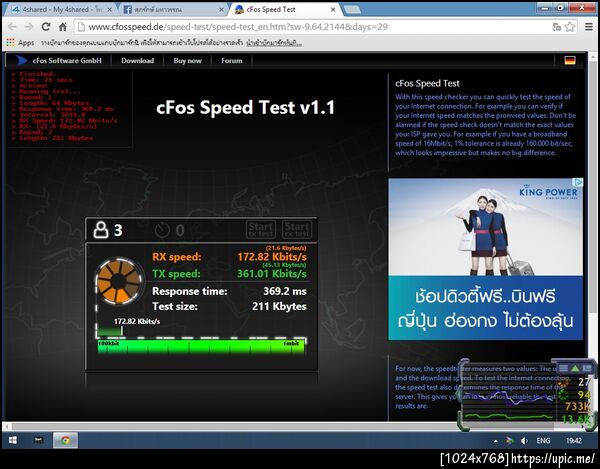Open the Download menu item
This screenshot has width=600, height=469.
137,60
